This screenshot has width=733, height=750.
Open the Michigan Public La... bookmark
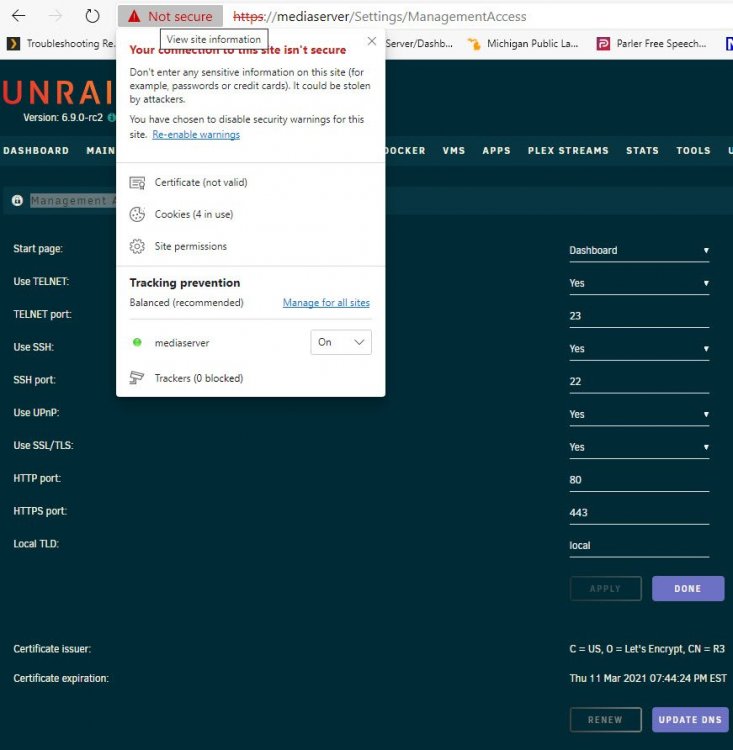(x=522, y=44)
